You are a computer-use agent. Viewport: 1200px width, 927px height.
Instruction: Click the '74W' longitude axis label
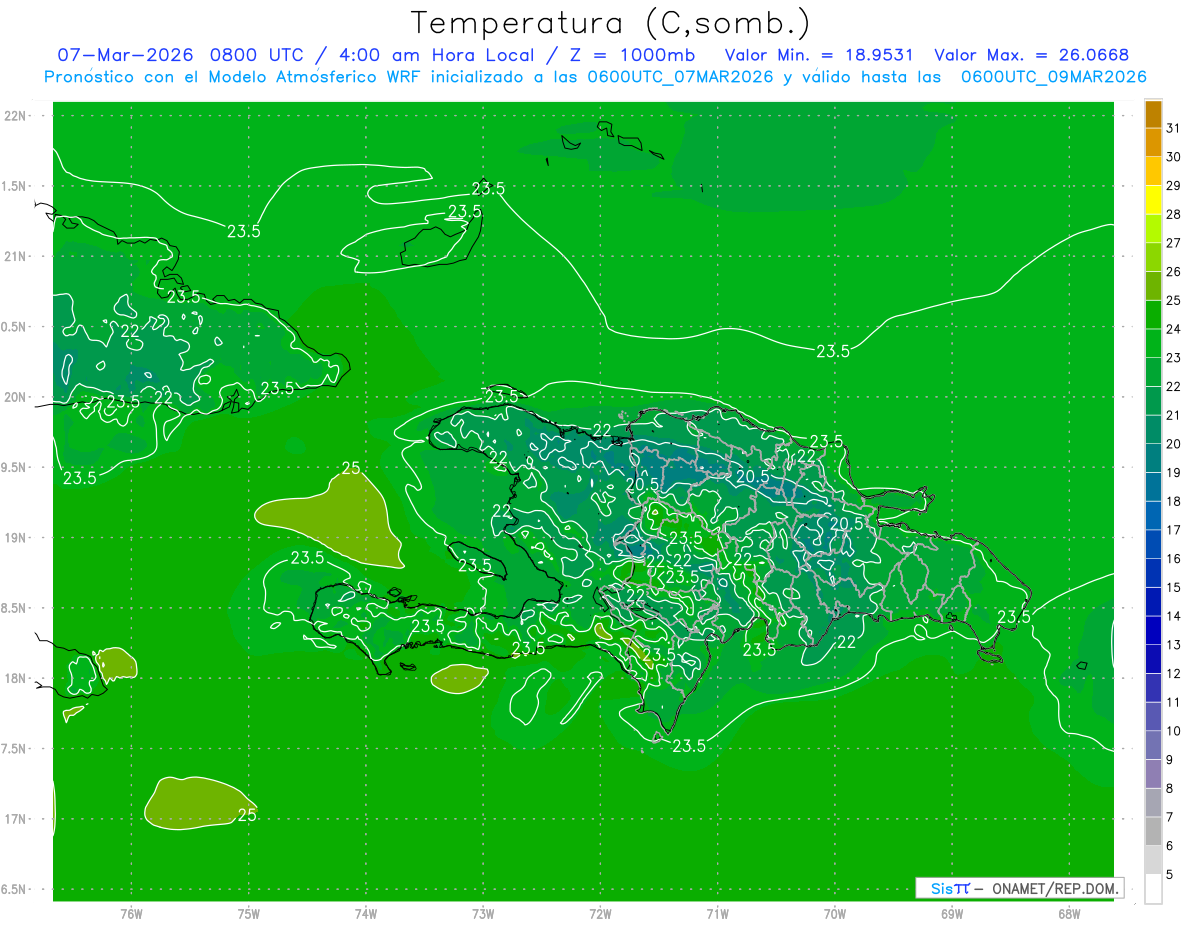point(366,913)
